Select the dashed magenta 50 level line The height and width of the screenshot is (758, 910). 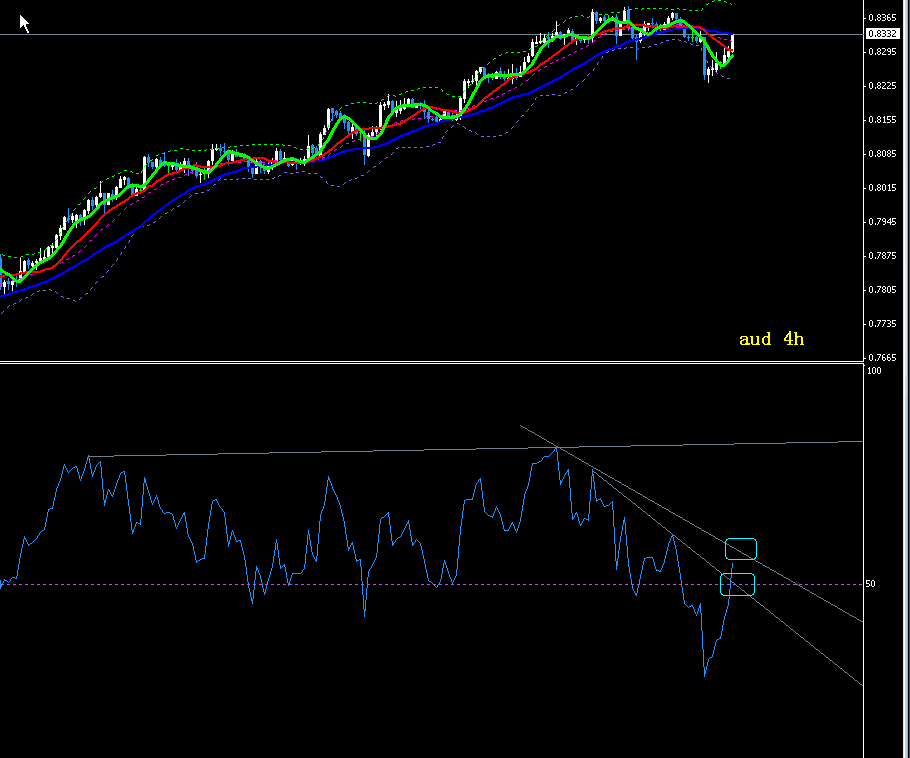pos(300,584)
